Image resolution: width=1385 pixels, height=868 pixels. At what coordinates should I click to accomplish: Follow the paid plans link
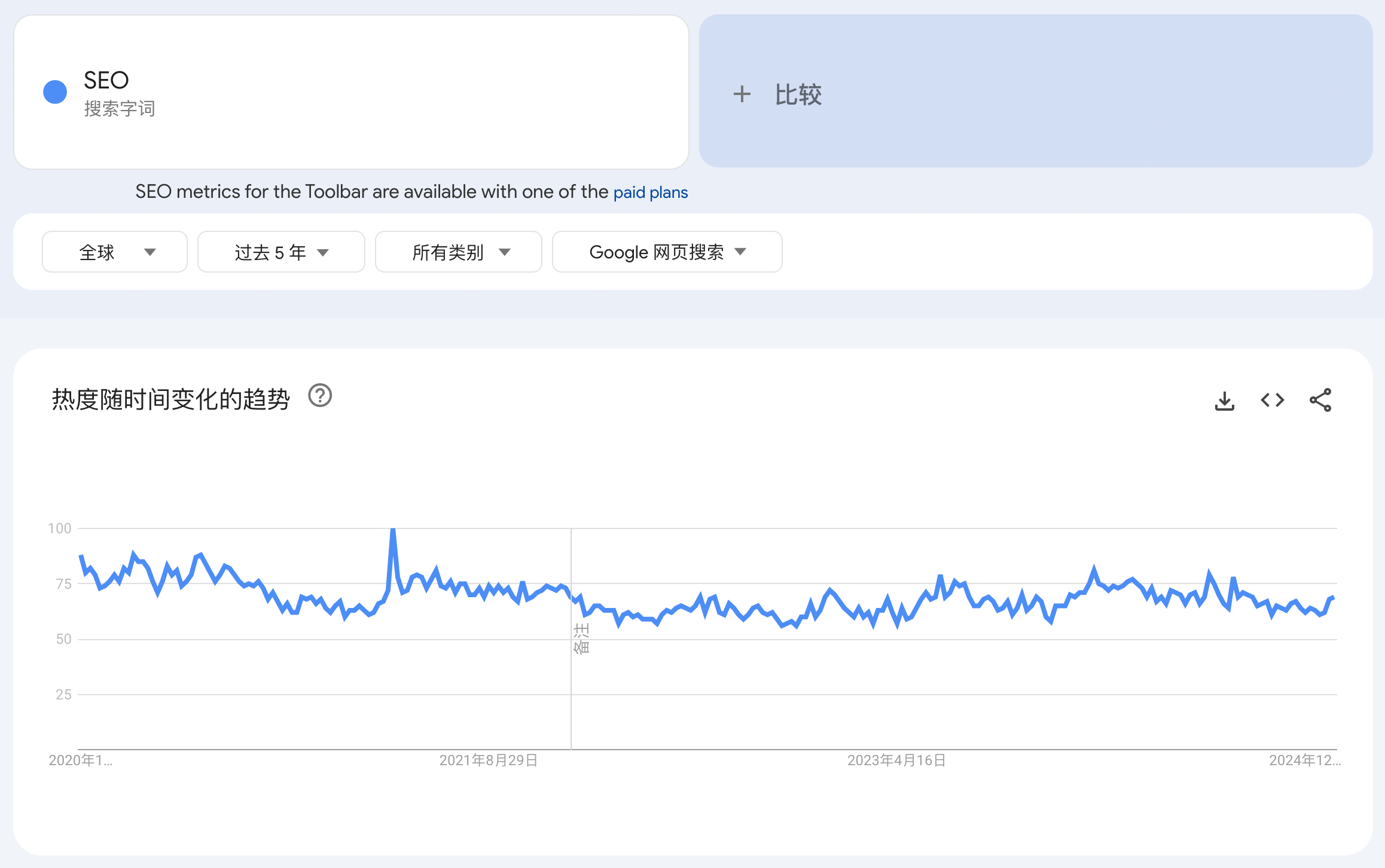point(651,192)
